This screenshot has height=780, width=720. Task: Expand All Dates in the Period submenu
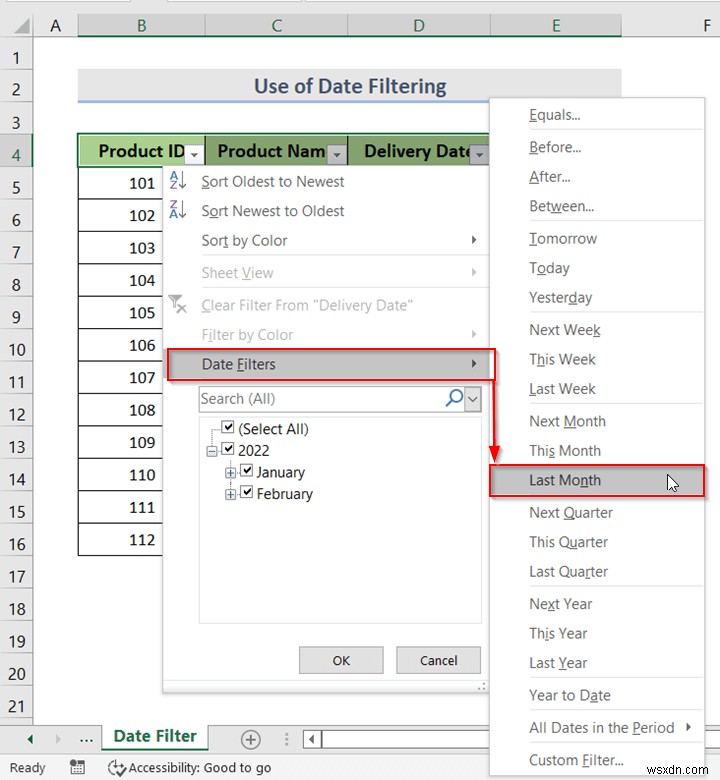click(x=688, y=727)
